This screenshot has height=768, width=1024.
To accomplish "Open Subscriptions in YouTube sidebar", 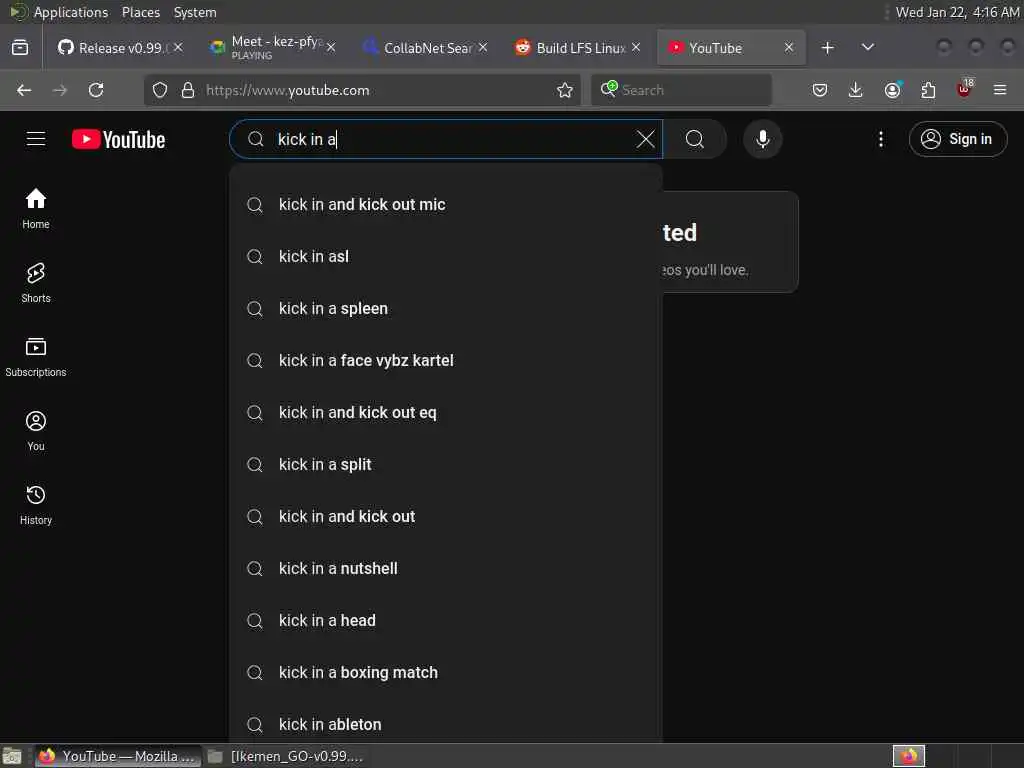I will 36,357.
